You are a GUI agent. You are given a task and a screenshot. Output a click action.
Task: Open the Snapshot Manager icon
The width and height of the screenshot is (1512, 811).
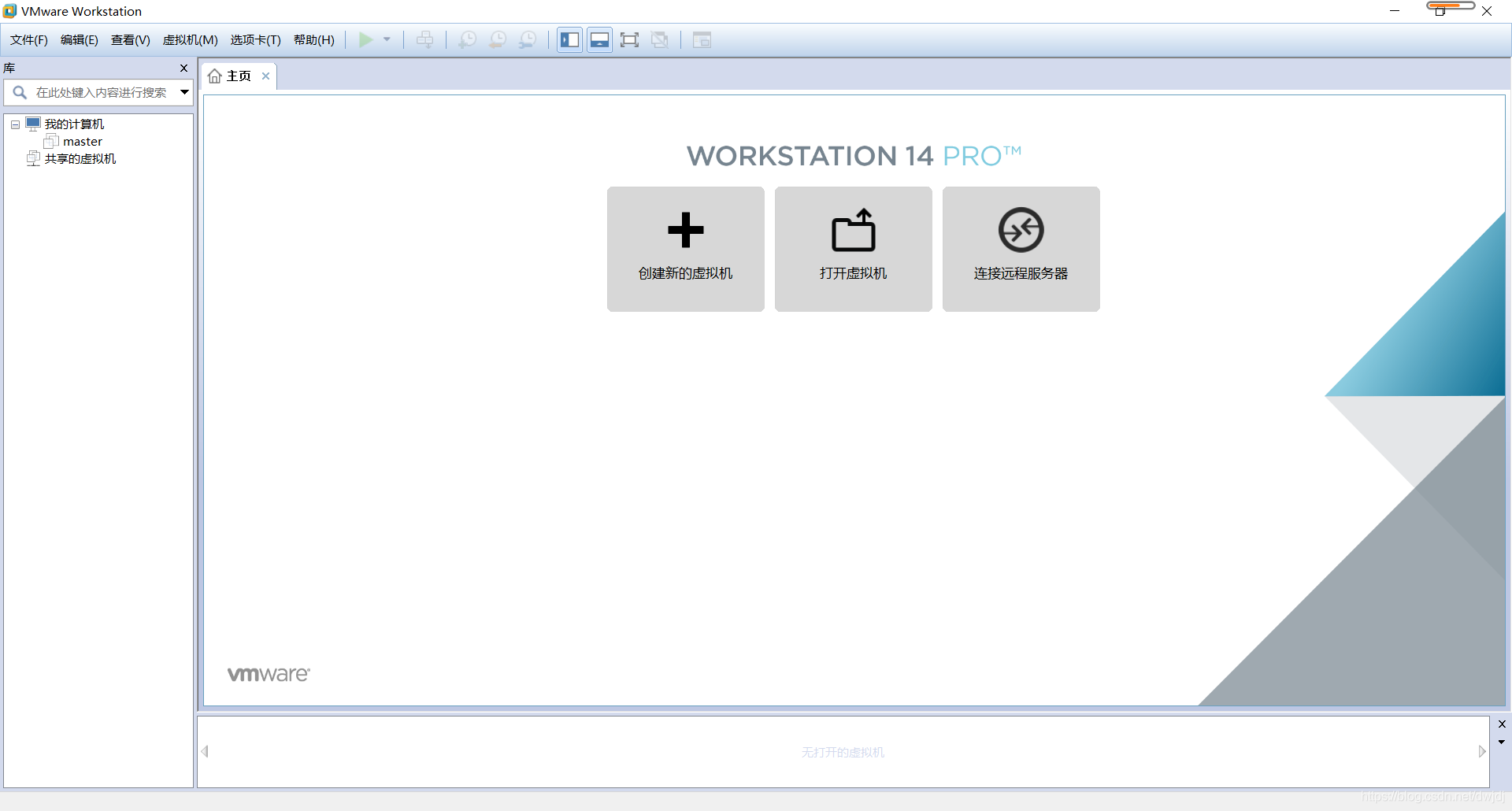coord(528,39)
